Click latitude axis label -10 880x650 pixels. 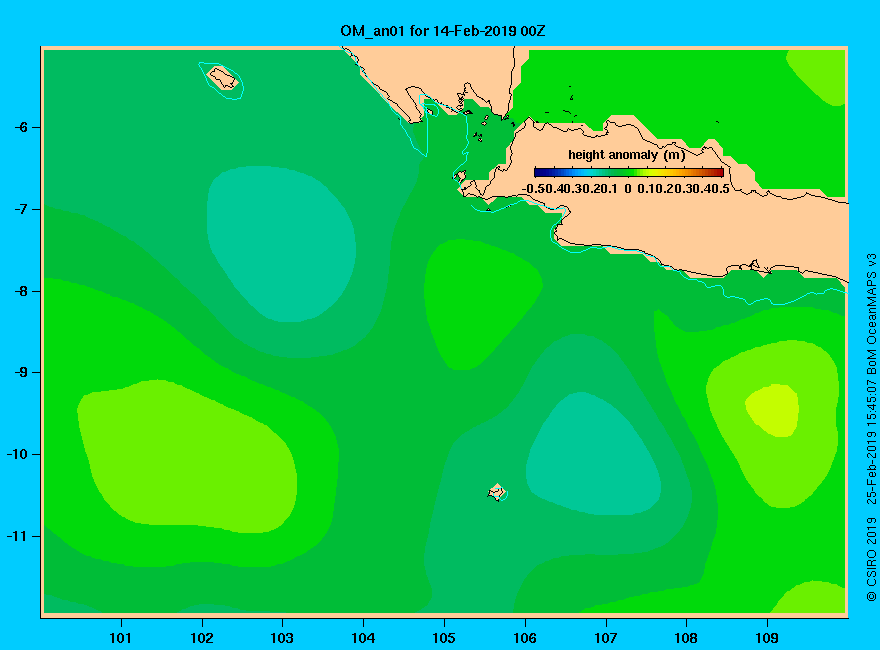(x=17, y=454)
